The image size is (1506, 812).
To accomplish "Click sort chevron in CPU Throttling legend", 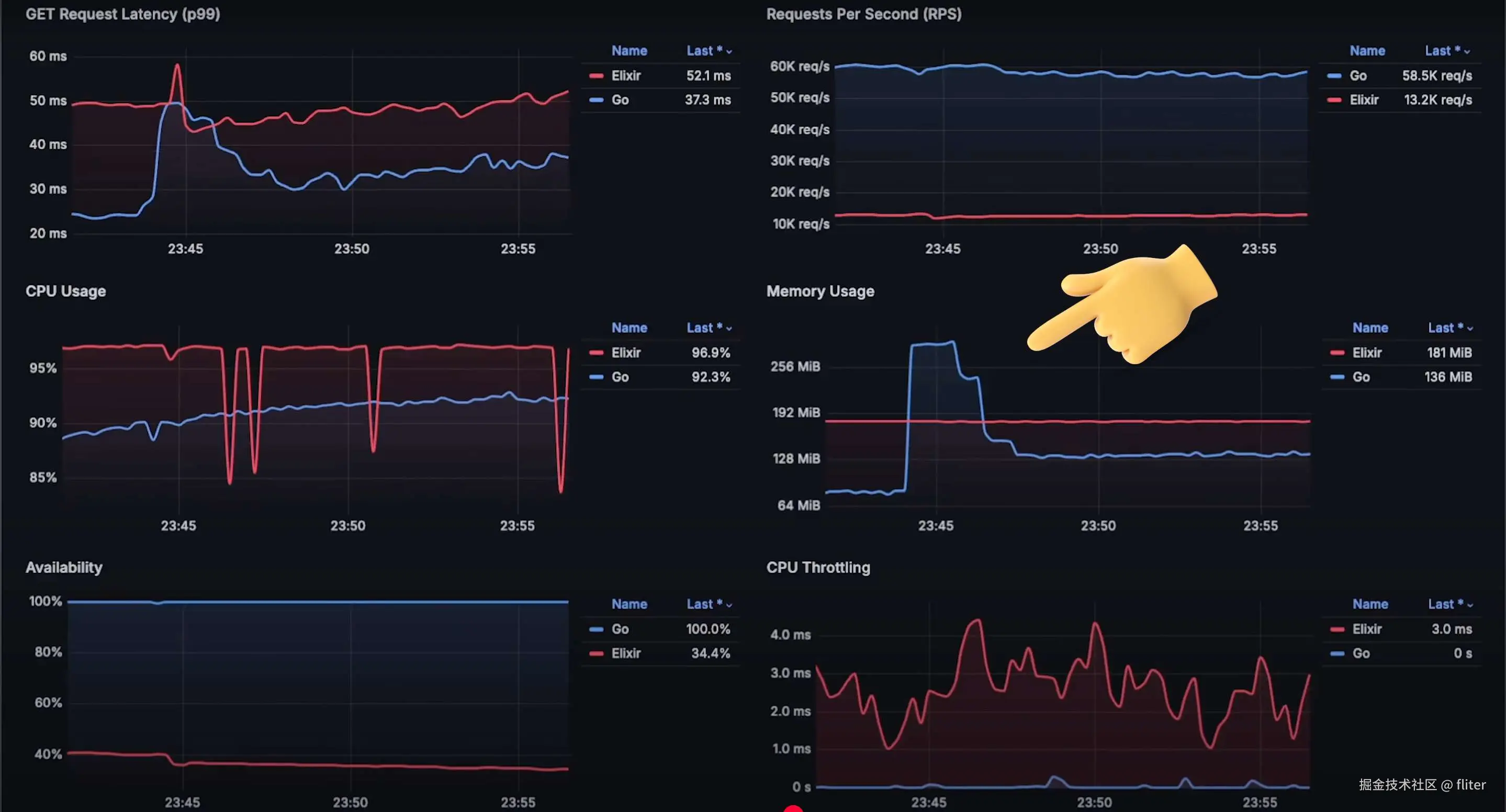I will pos(1470,605).
